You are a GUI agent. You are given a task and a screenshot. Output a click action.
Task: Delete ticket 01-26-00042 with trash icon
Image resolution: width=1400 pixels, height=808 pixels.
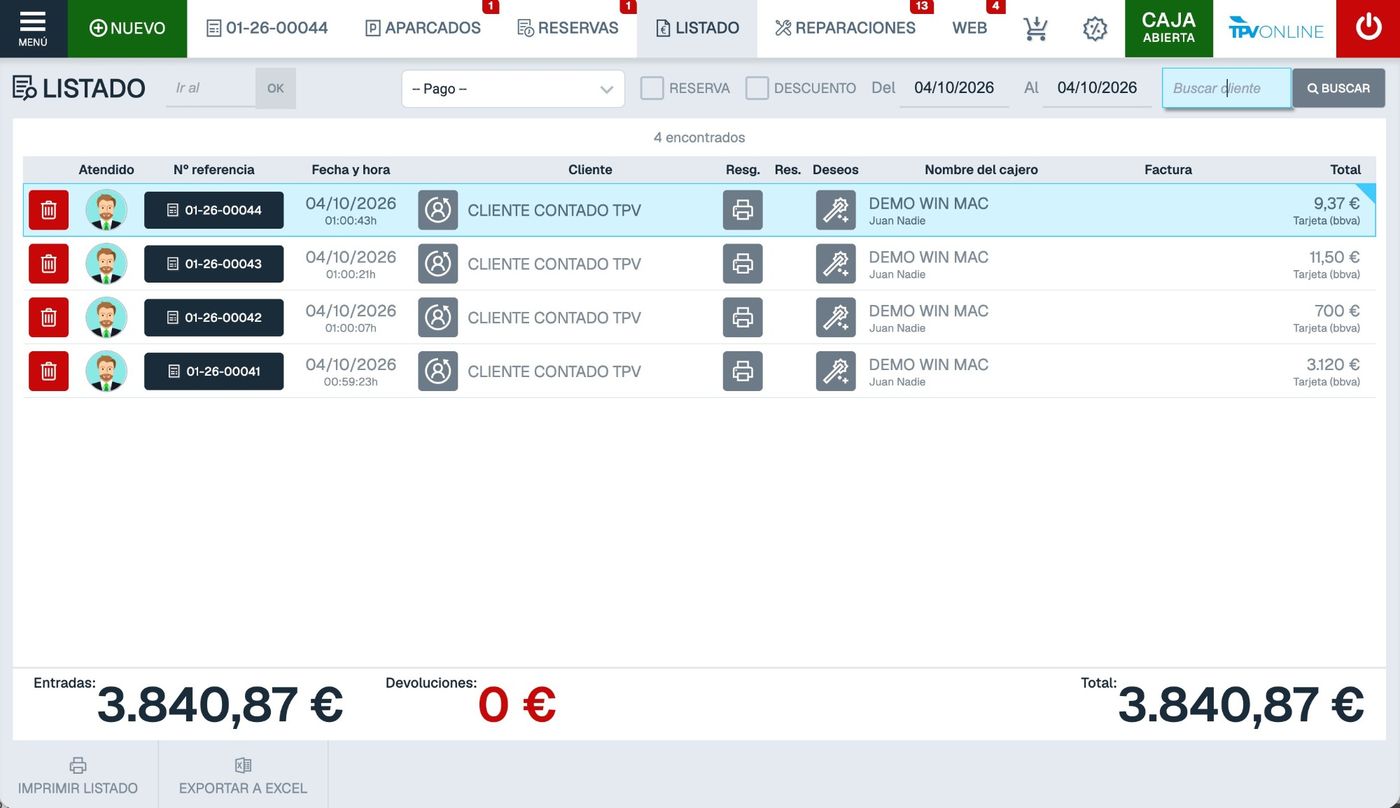click(x=48, y=318)
